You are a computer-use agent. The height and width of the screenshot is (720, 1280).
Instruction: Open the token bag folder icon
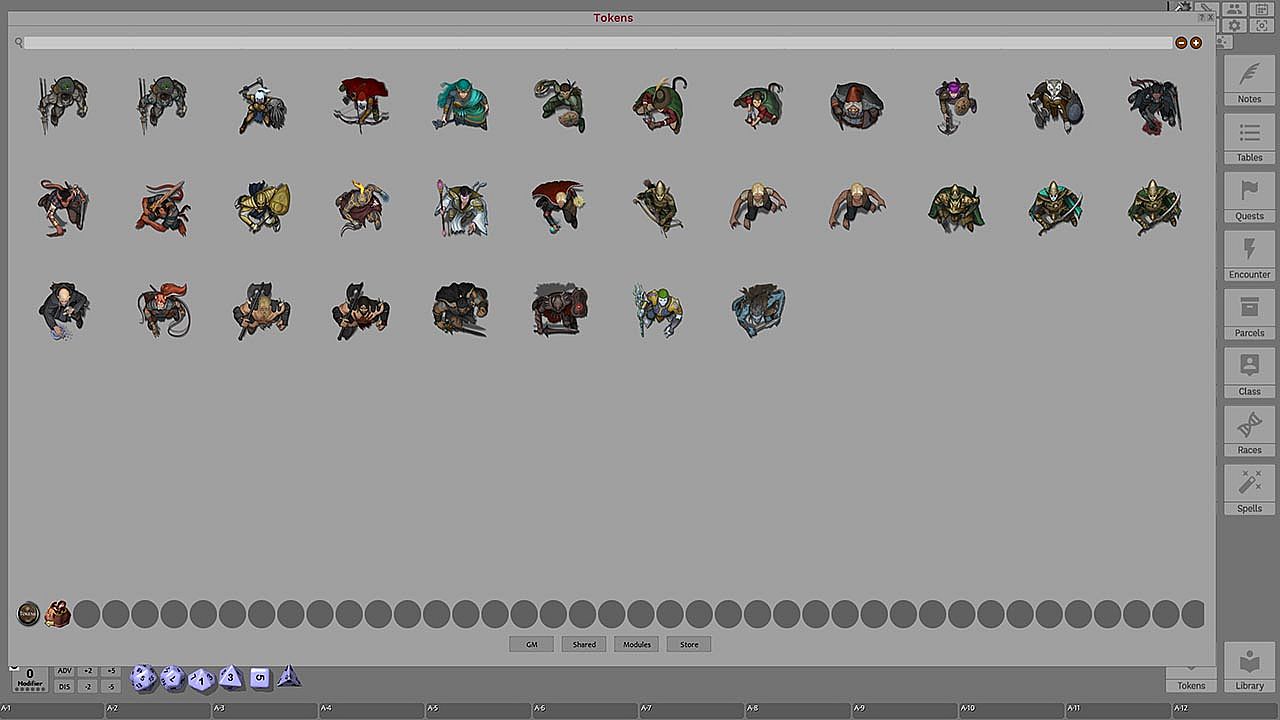pos(57,614)
